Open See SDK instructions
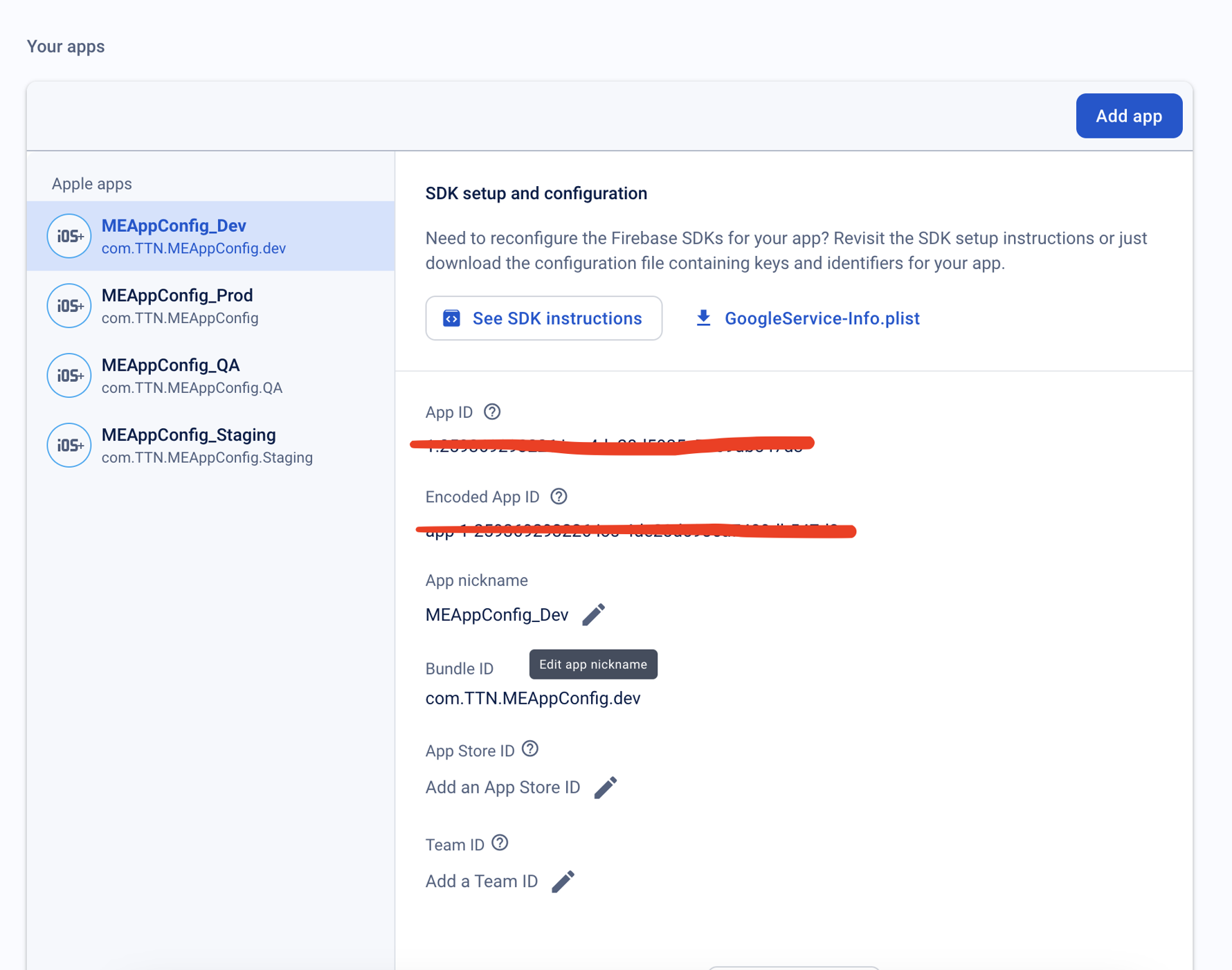Screen dimensions: 1232x970 point(543,318)
